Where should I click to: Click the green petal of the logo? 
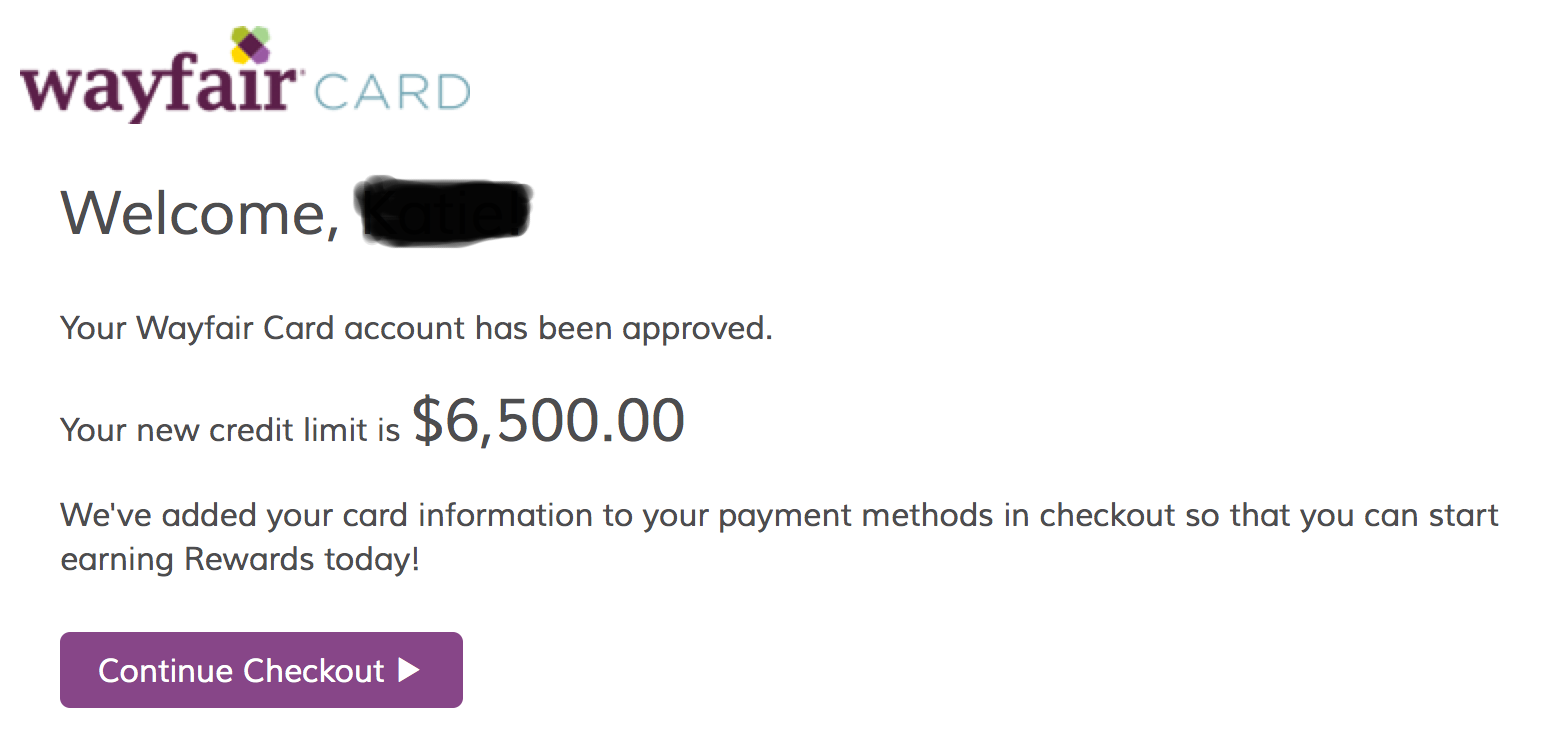(x=263, y=34)
